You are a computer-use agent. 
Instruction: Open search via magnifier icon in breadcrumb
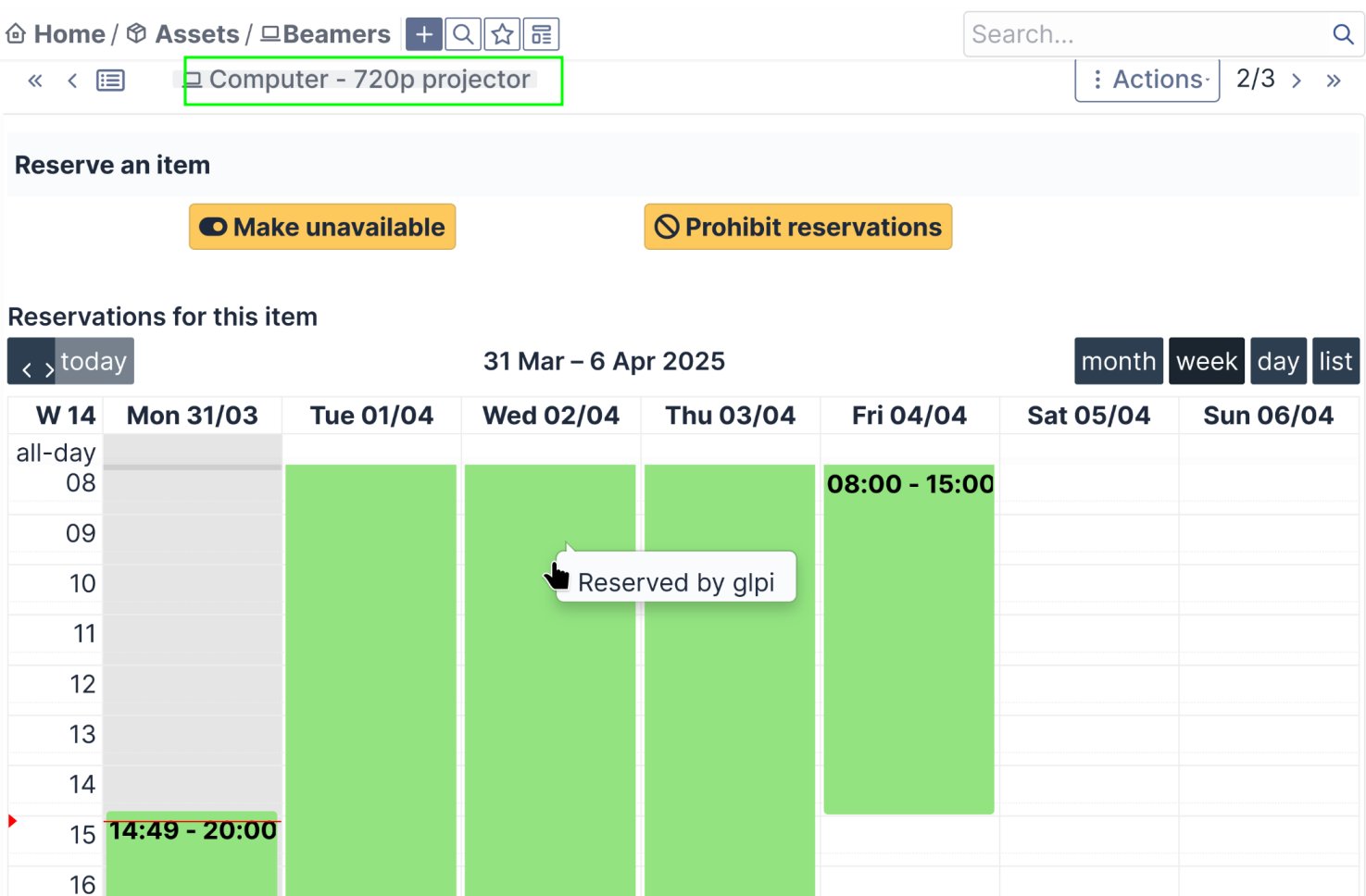click(463, 35)
